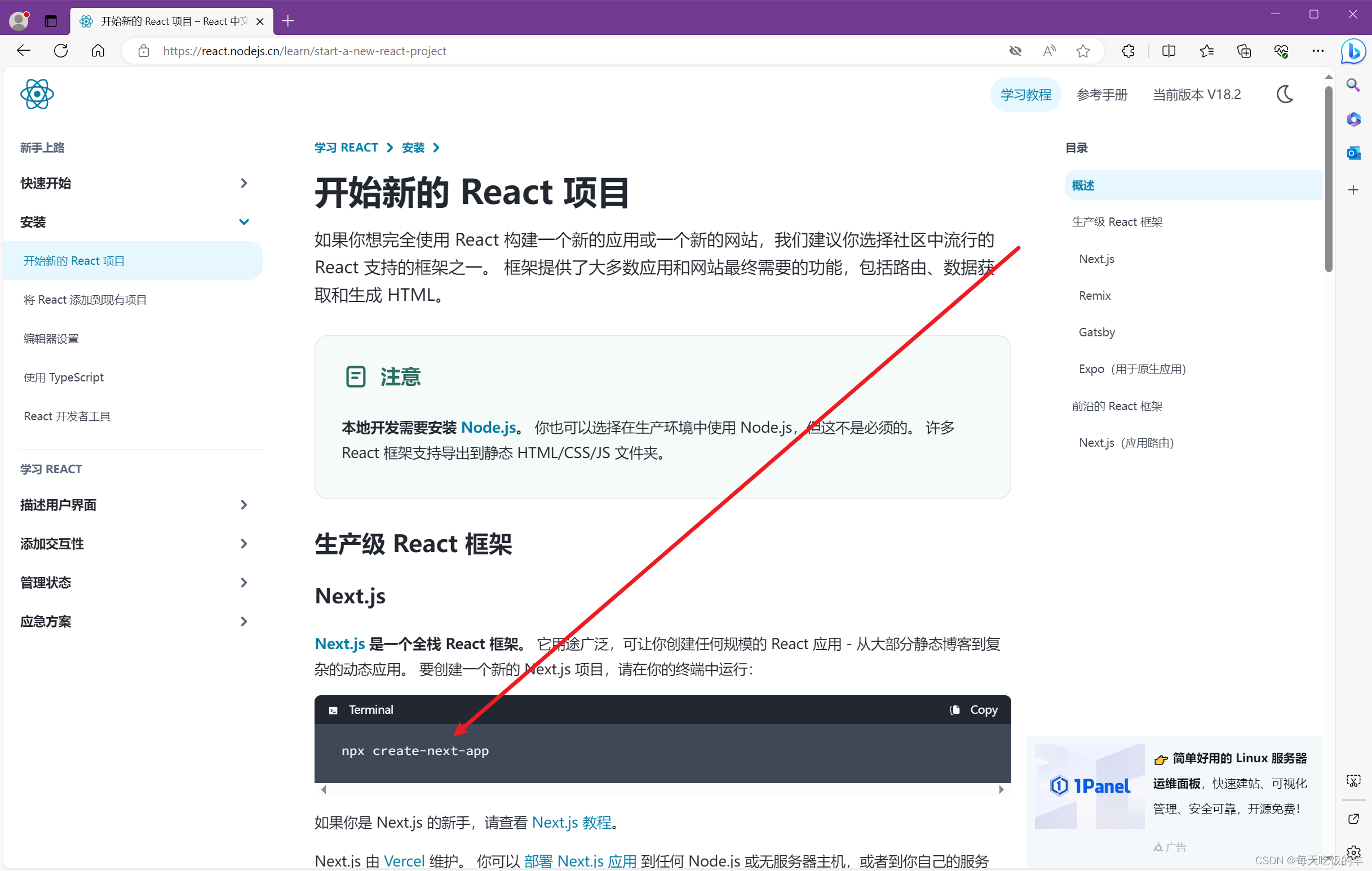The height and width of the screenshot is (871, 1372).
Task: Click the code block left scroll arrow
Action: (x=324, y=789)
